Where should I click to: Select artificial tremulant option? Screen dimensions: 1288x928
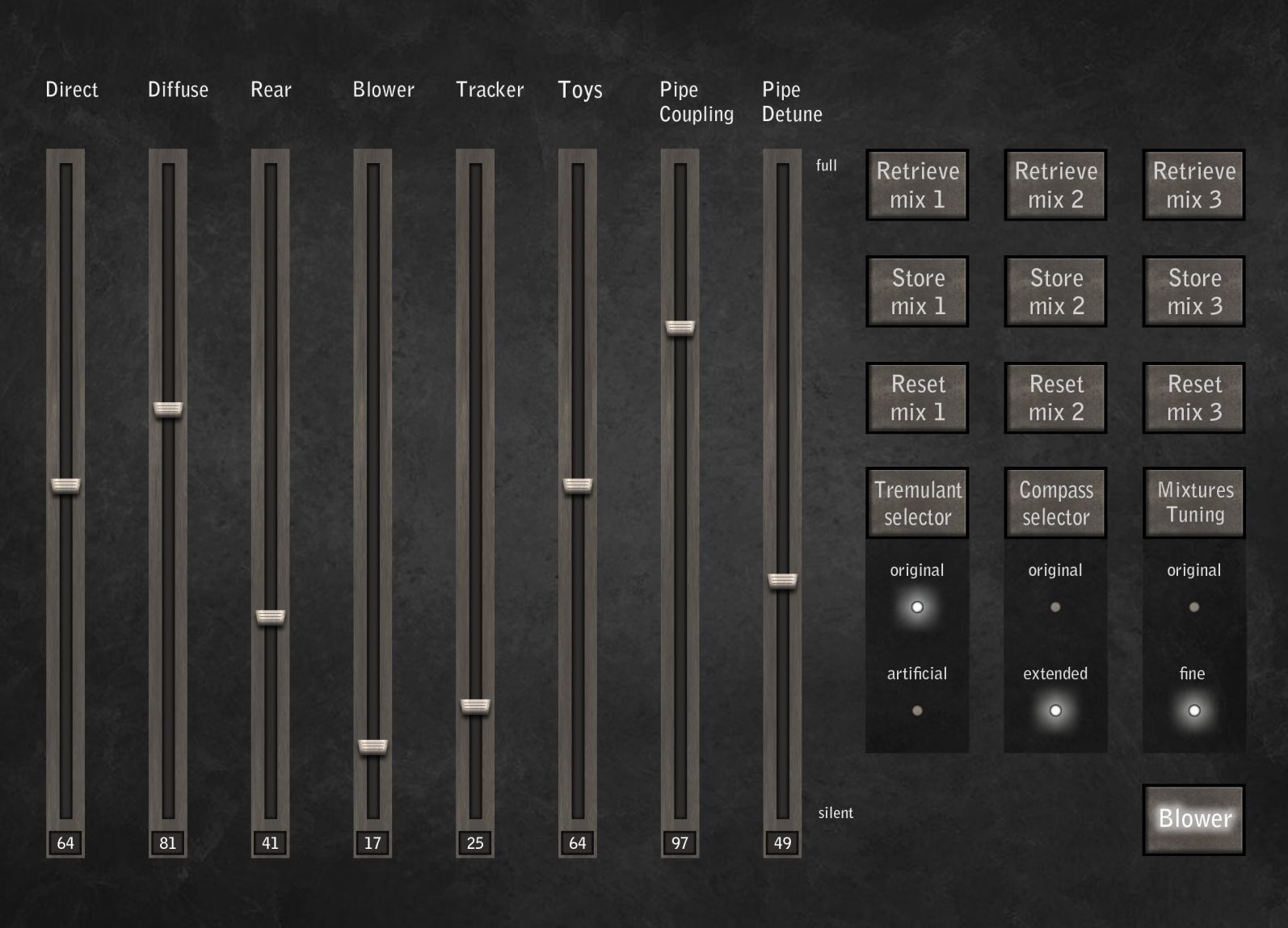click(917, 711)
